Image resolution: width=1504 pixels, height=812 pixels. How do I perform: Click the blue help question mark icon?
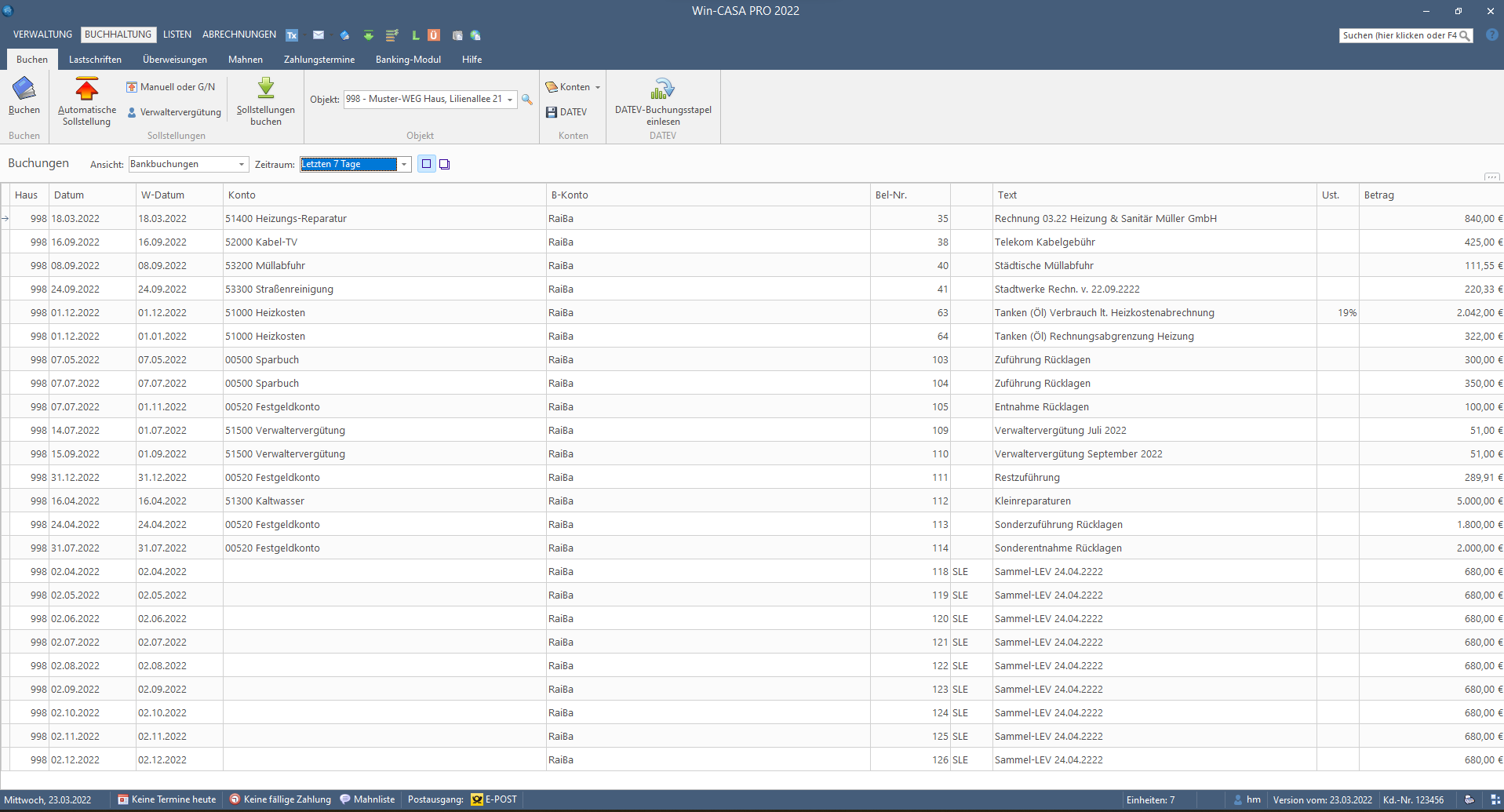pos(1492,35)
